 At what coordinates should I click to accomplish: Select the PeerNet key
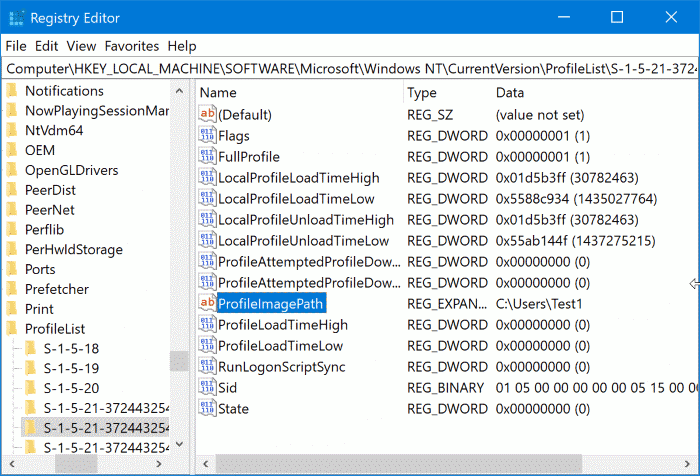tap(50, 210)
